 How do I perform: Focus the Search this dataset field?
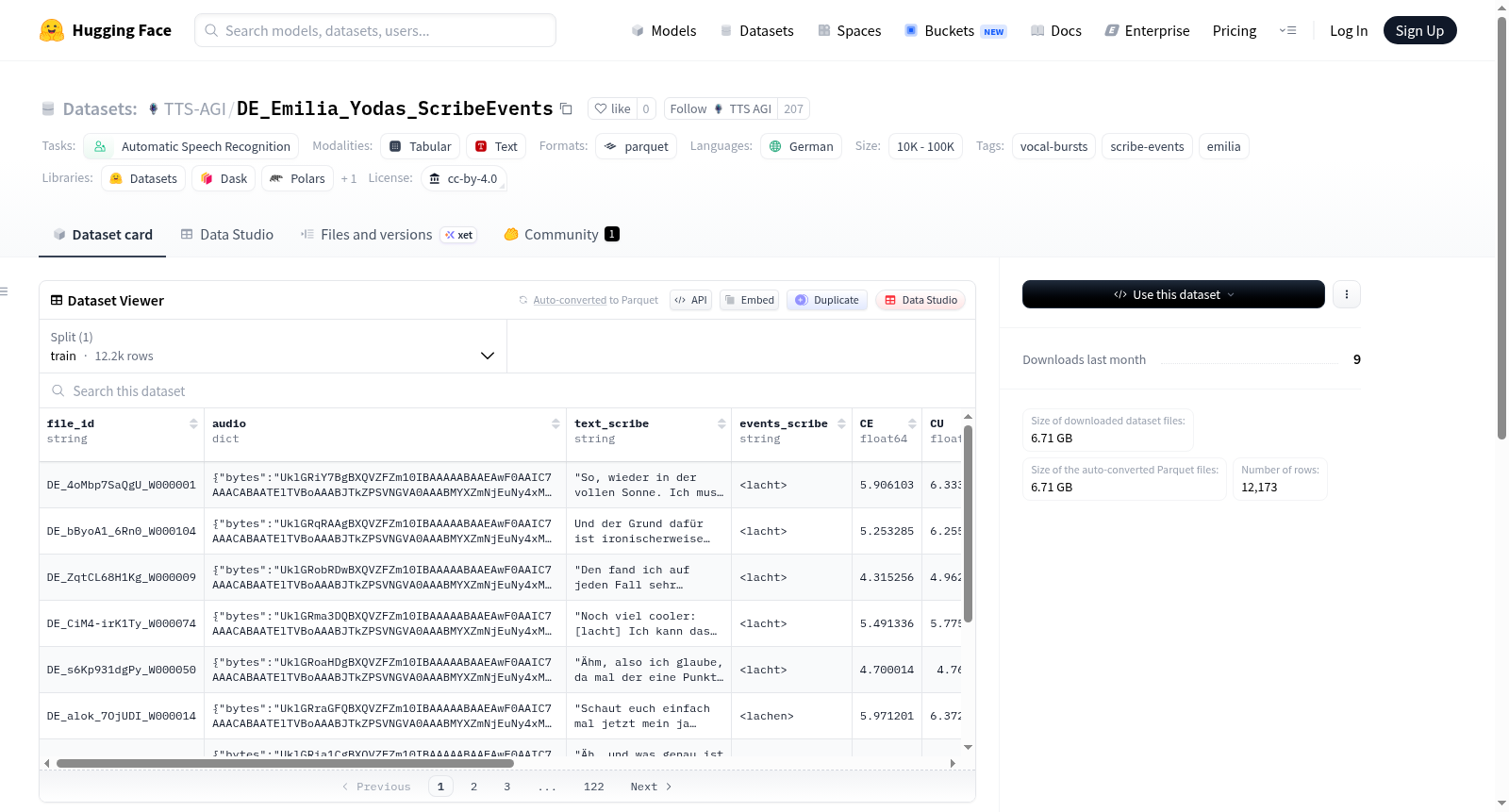pyautogui.click(x=507, y=390)
